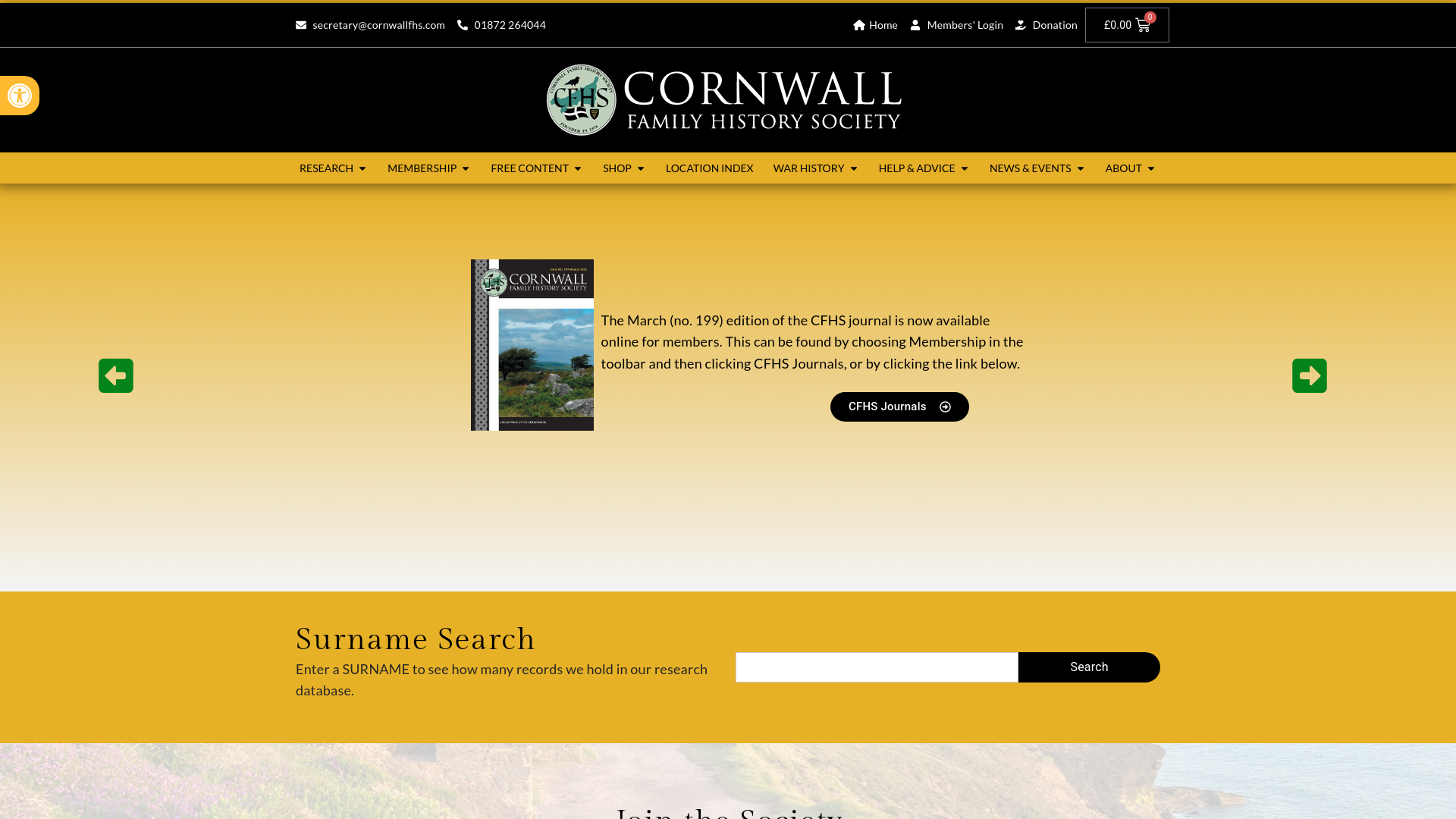Expand the War History menu caret

854,169
